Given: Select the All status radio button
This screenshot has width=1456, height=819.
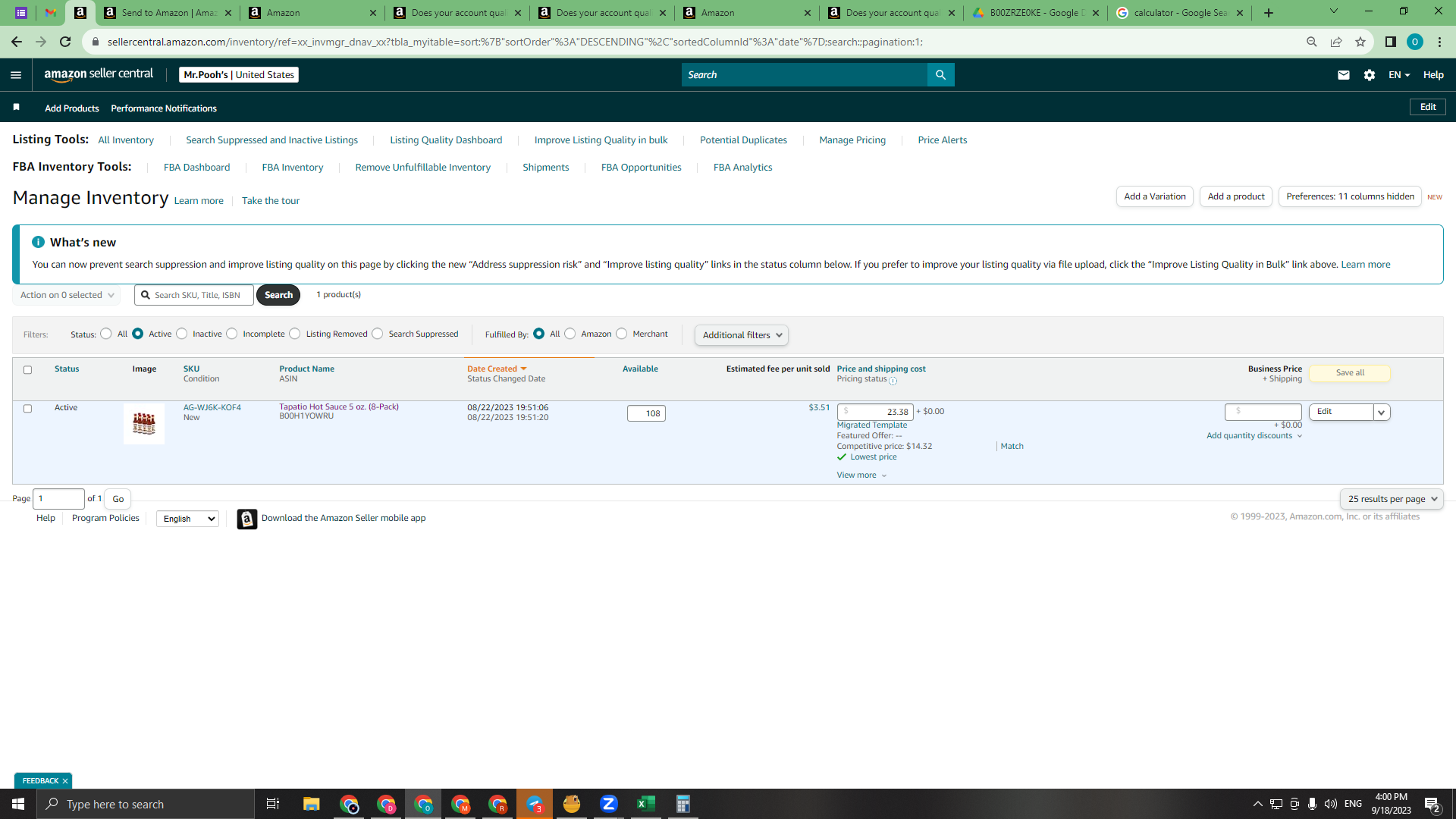Looking at the screenshot, I should 106,334.
